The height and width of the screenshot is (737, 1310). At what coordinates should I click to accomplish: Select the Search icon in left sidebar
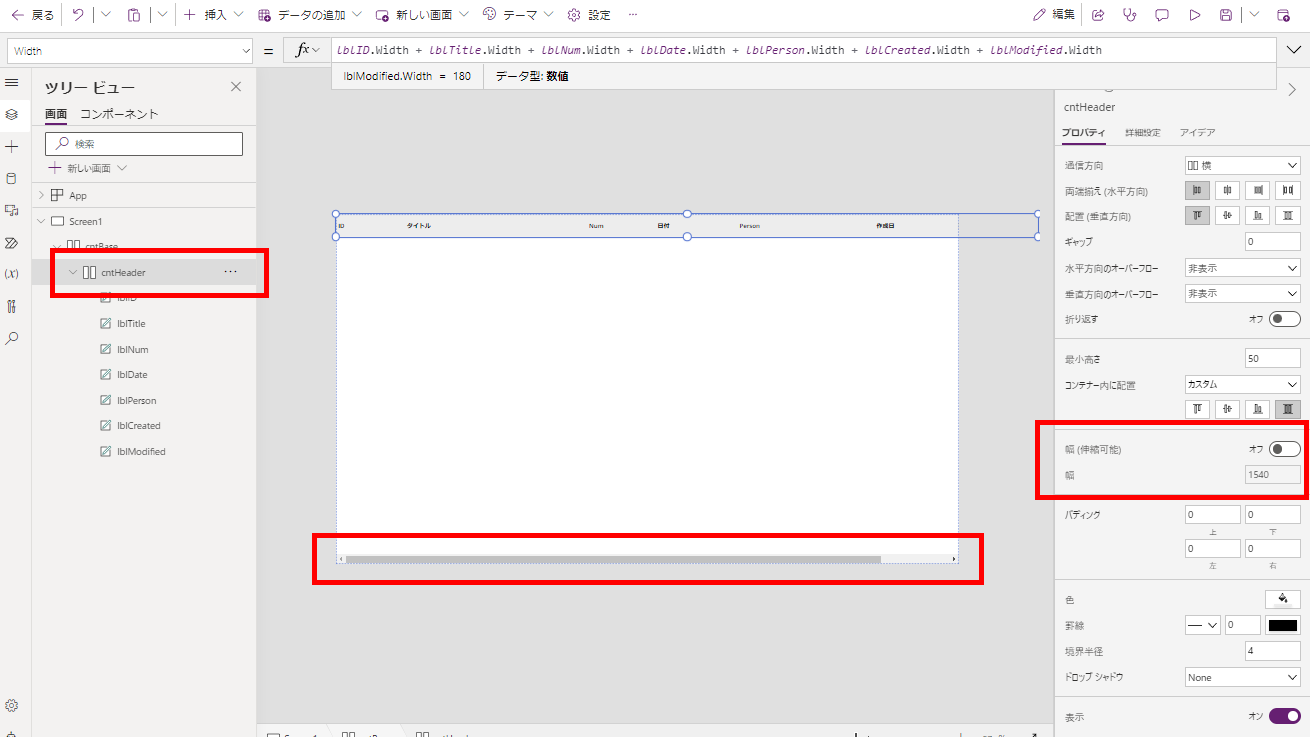coord(13,336)
